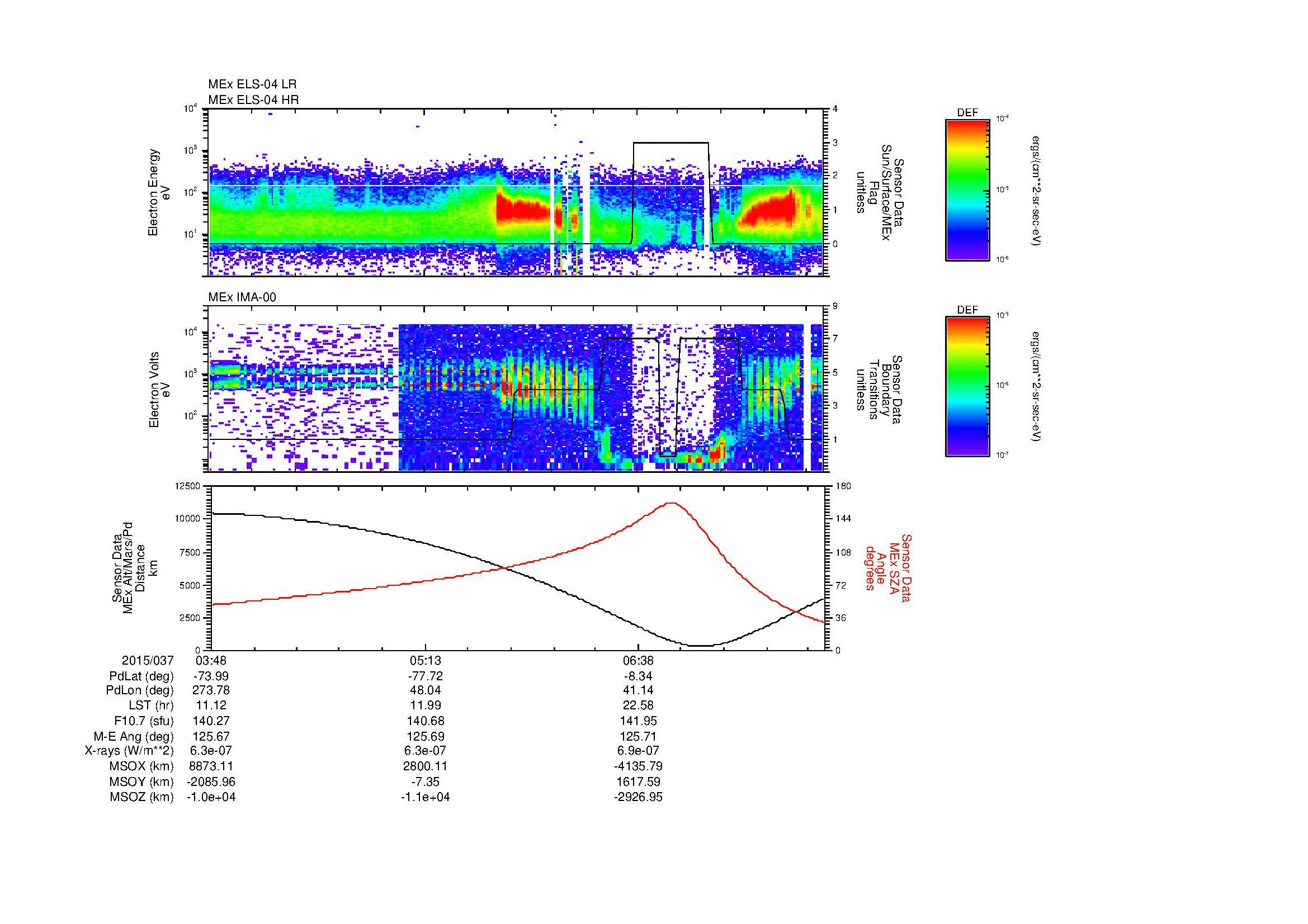Click the 'MEx ELS-04 HR' plot title
This screenshot has height=924, width=1308.
pyautogui.click(x=253, y=100)
